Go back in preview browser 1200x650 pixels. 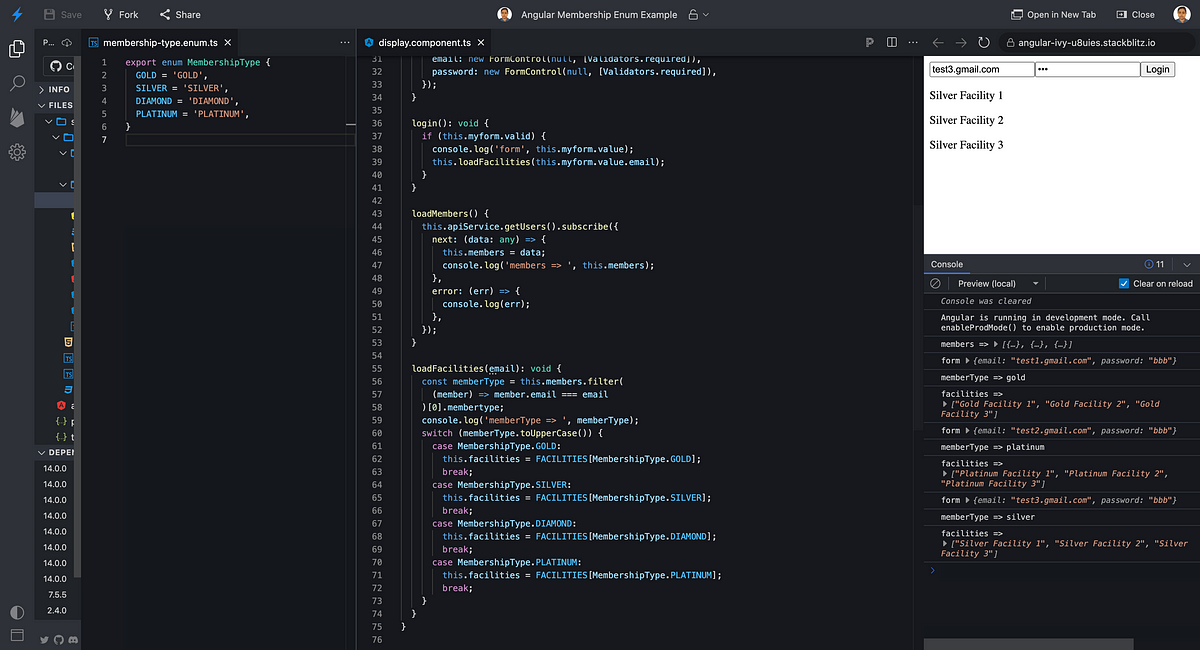938,43
